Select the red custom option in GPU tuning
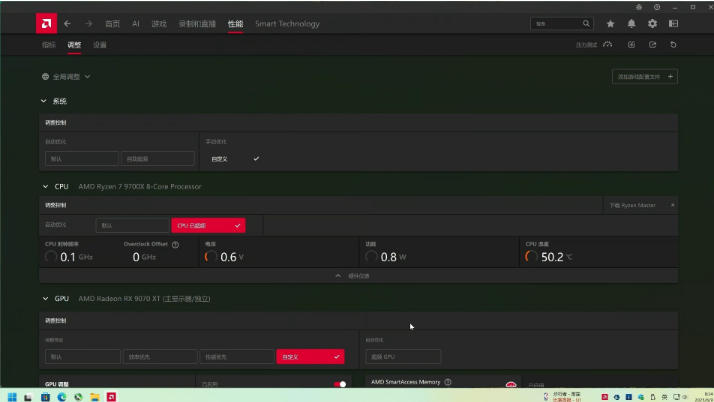Viewport: 714px width, 402px height. pos(311,356)
